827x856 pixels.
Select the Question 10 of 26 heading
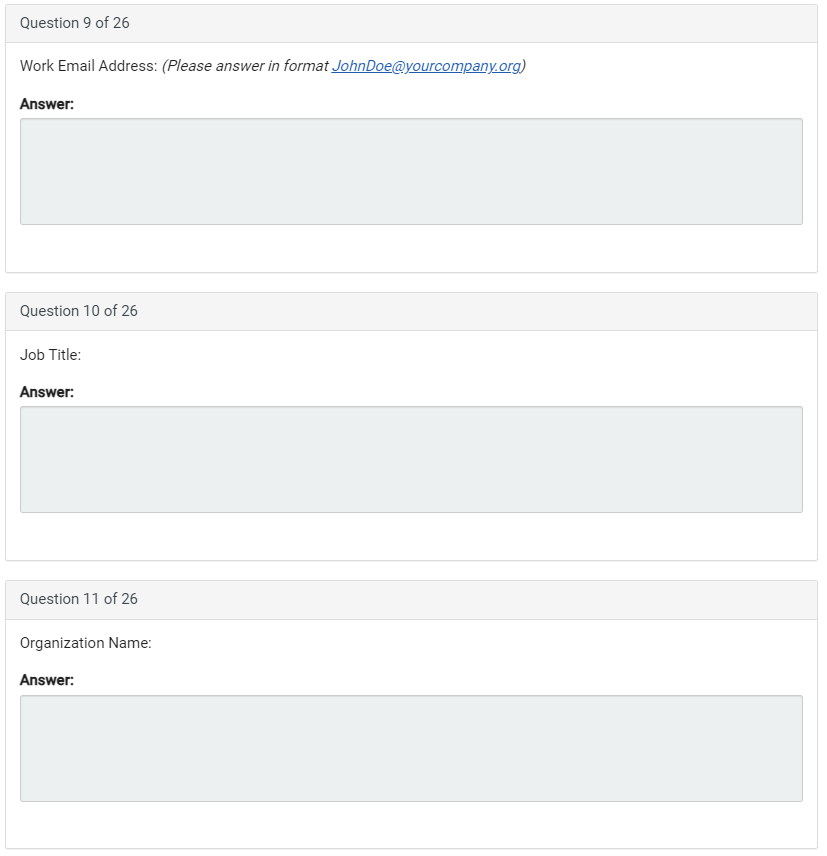click(x=79, y=311)
